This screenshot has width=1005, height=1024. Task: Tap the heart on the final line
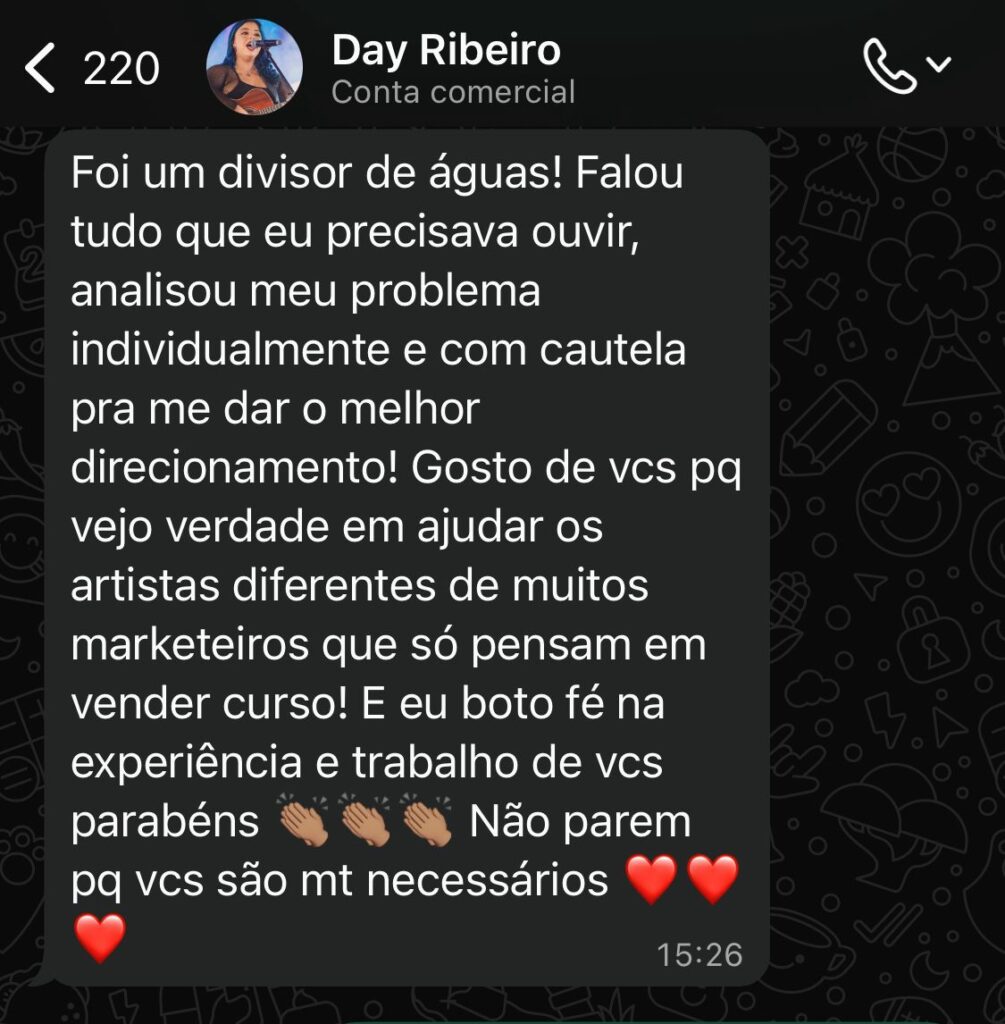click(x=100, y=938)
